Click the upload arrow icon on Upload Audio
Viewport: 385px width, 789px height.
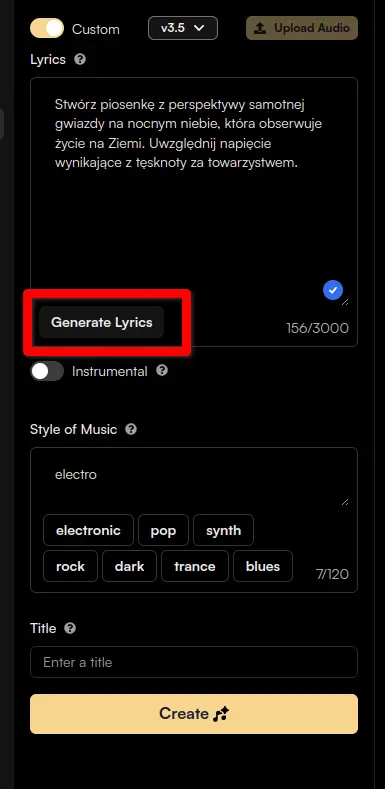pos(260,28)
